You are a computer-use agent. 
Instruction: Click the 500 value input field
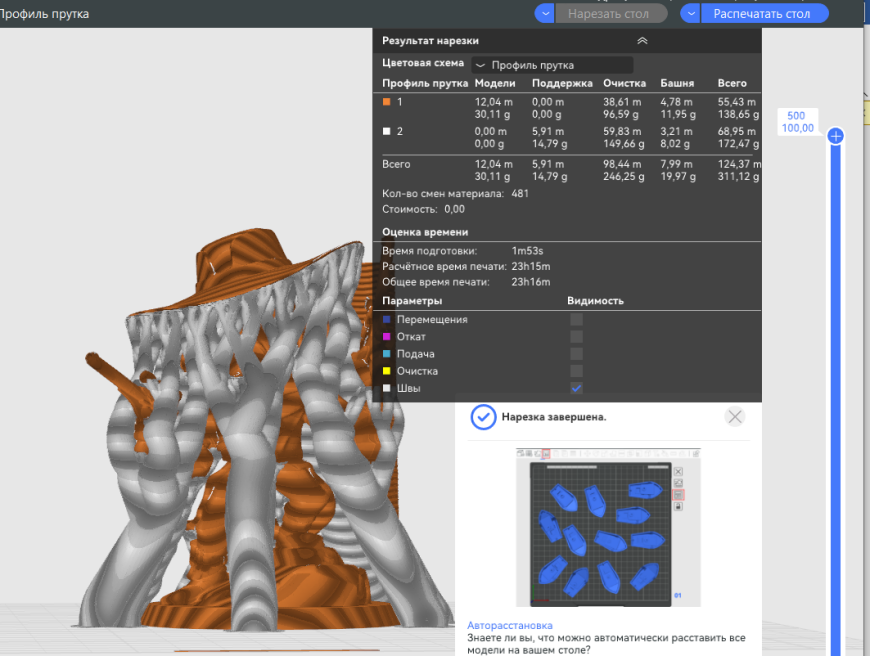(x=795, y=116)
